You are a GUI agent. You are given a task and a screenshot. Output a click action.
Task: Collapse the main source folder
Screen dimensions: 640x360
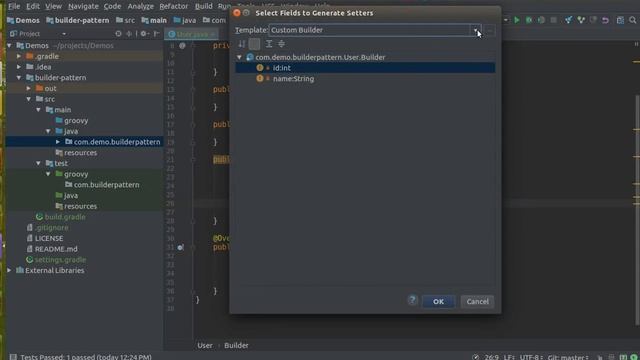[39, 109]
